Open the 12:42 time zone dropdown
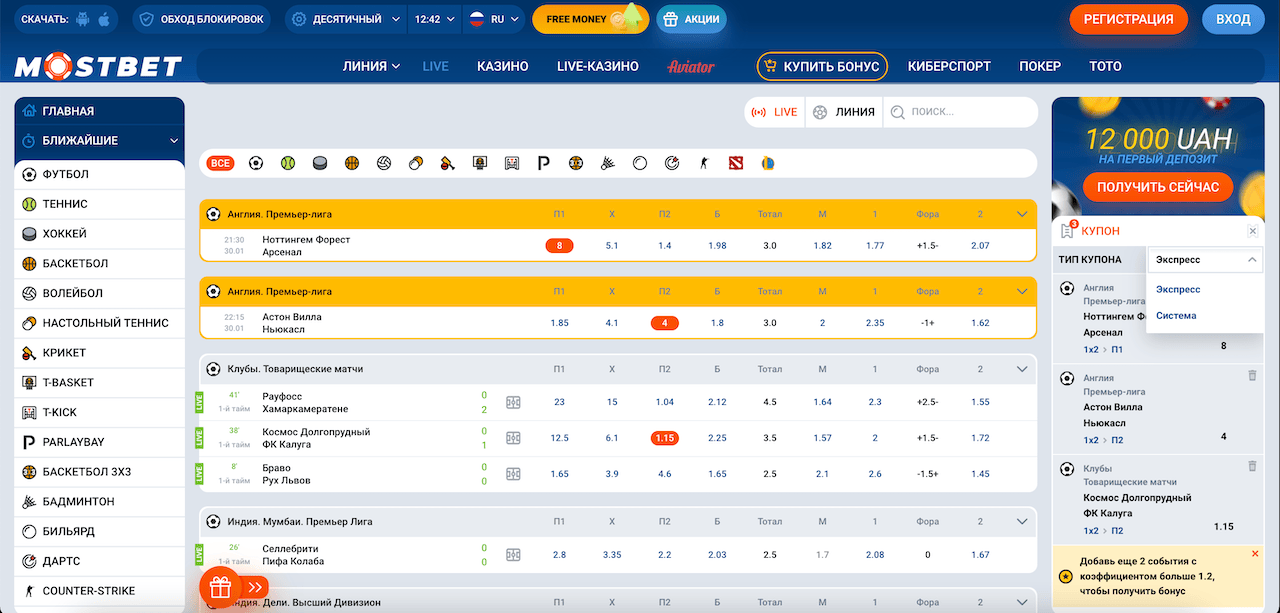The width and height of the screenshot is (1280, 613). pos(434,19)
